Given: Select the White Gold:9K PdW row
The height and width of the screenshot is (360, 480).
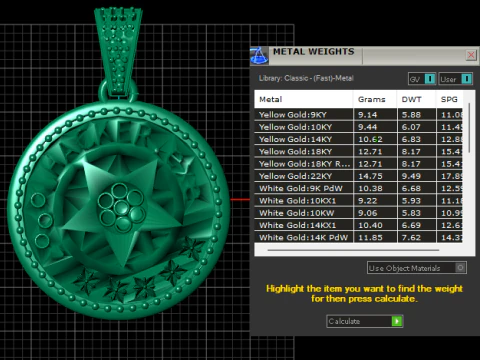Looking at the screenshot, I should click(x=358, y=188).
